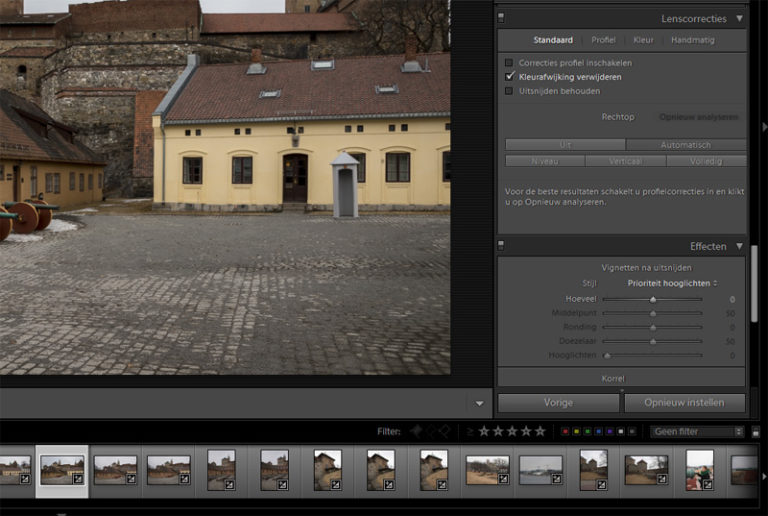Switch to the Handmatig tab
768x516 pixels.
pyautogui.click(x=693, y=40)
